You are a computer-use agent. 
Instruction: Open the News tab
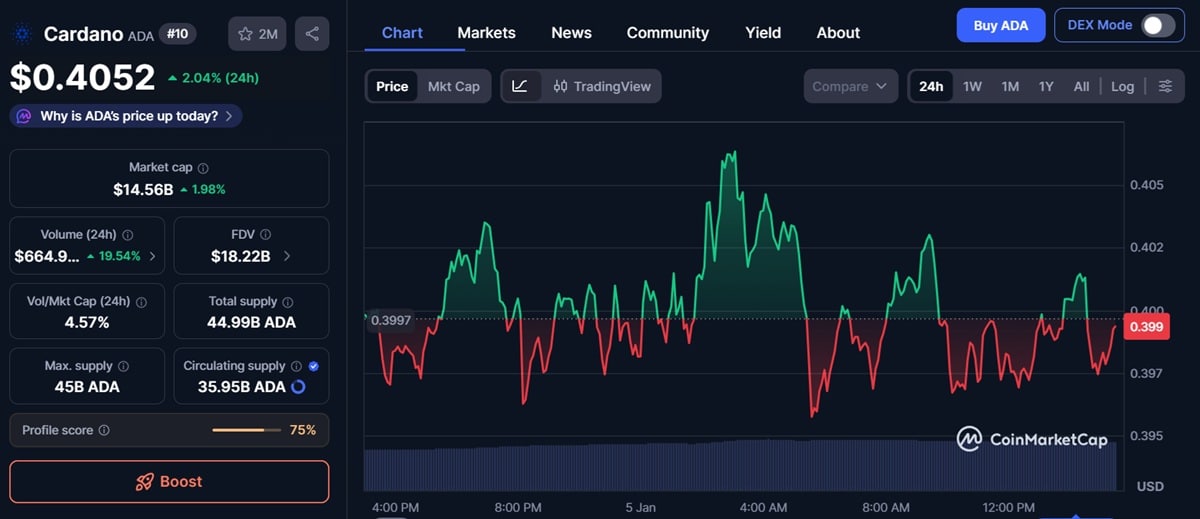point(571,33)
